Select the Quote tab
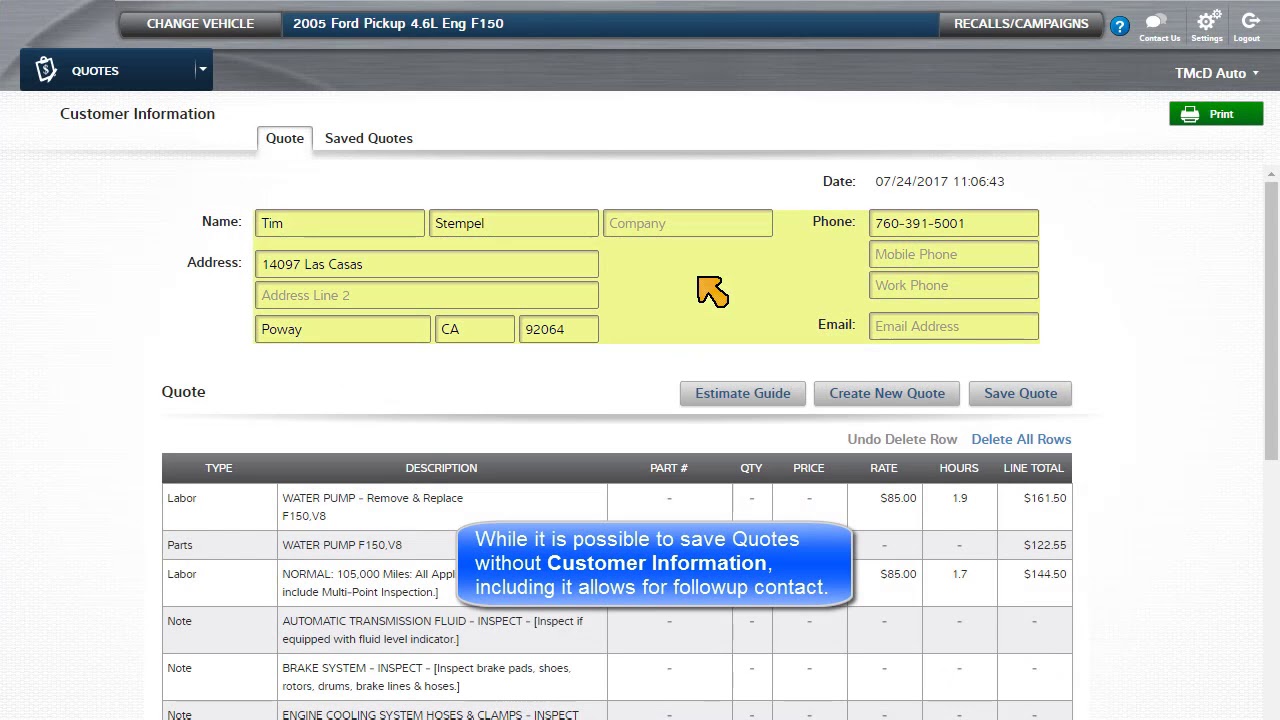Viewport: 1280px width, 720px height. click(285, 138)
